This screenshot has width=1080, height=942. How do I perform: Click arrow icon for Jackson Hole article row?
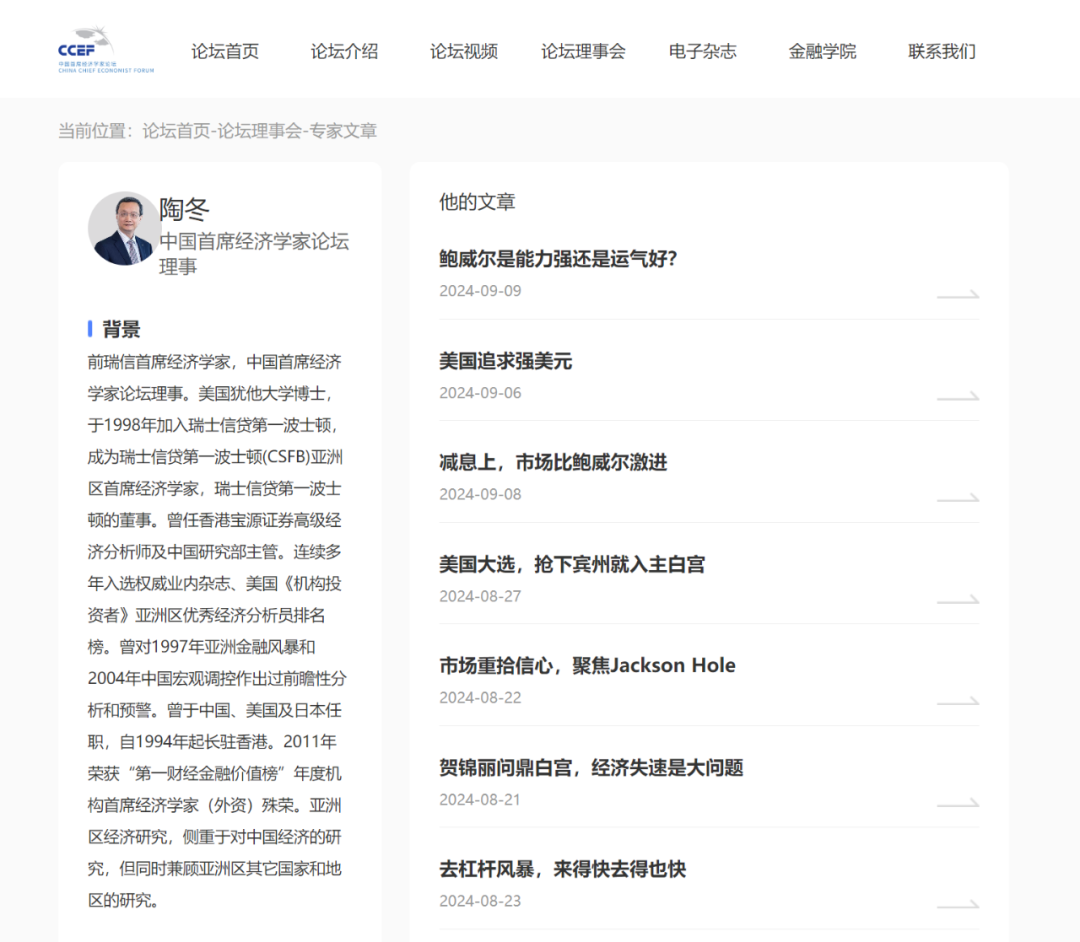[957, 701]
